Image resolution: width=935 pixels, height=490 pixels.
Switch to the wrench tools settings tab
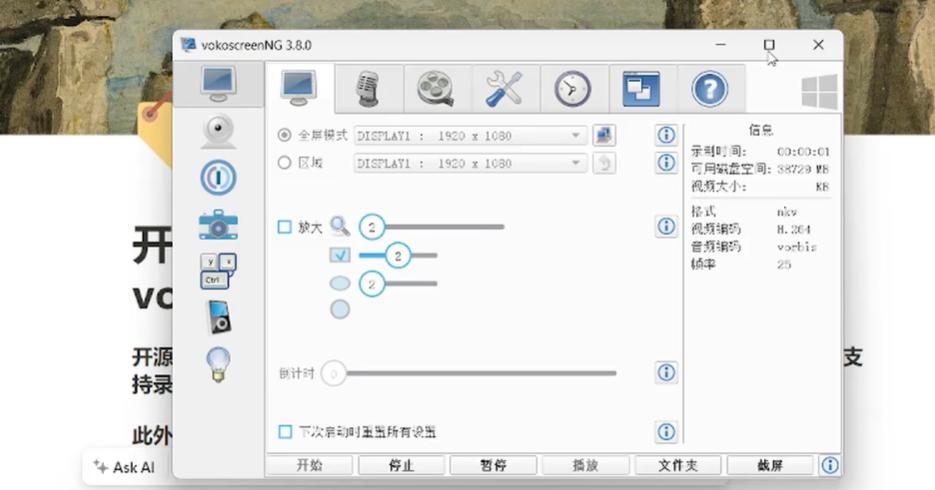[x=505, y=89]
